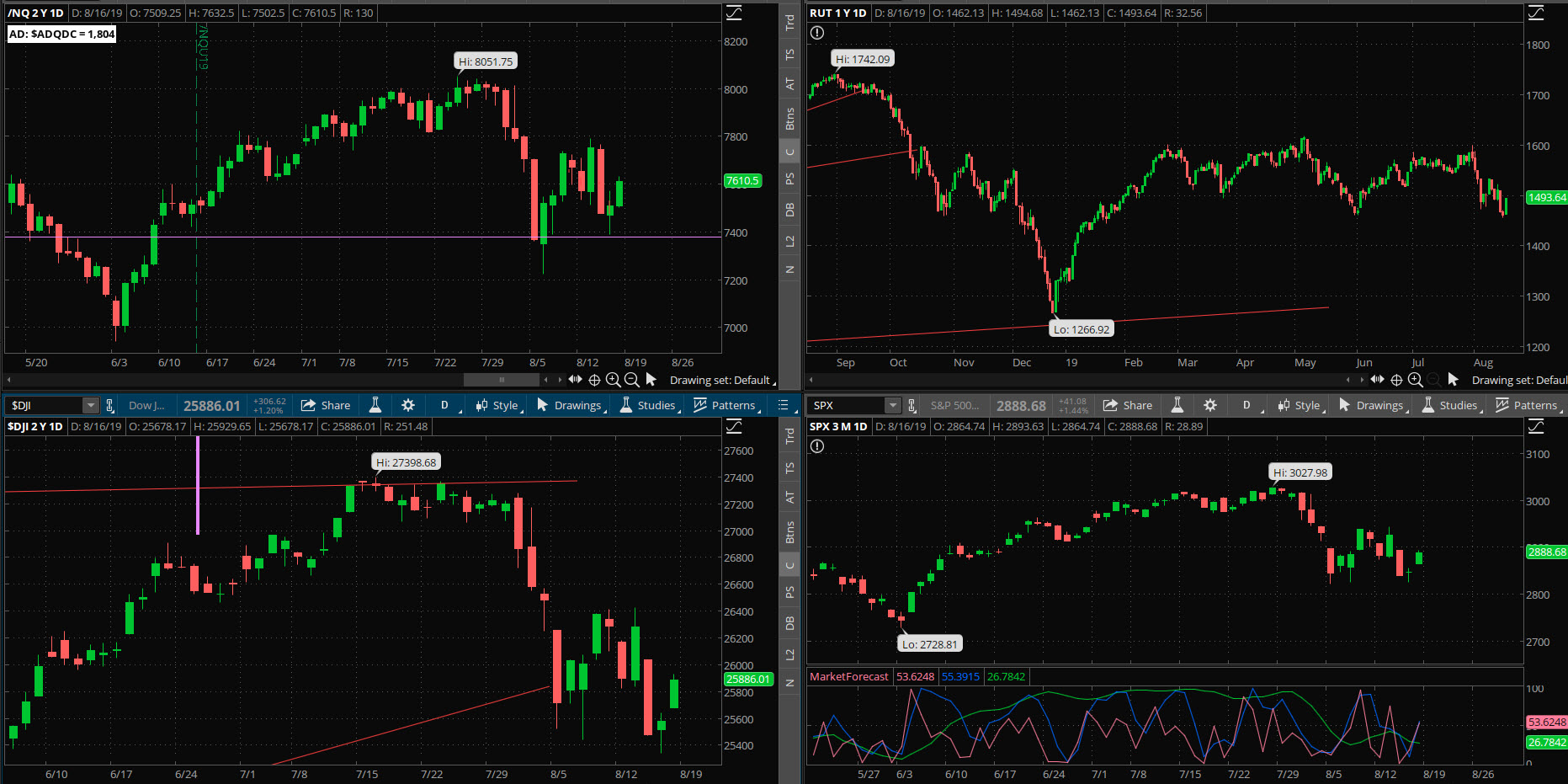1568x784 pixels.
Task: Click scroll-step left arrow beside /NQ scrollbar
Action: (x=545, y=380)
